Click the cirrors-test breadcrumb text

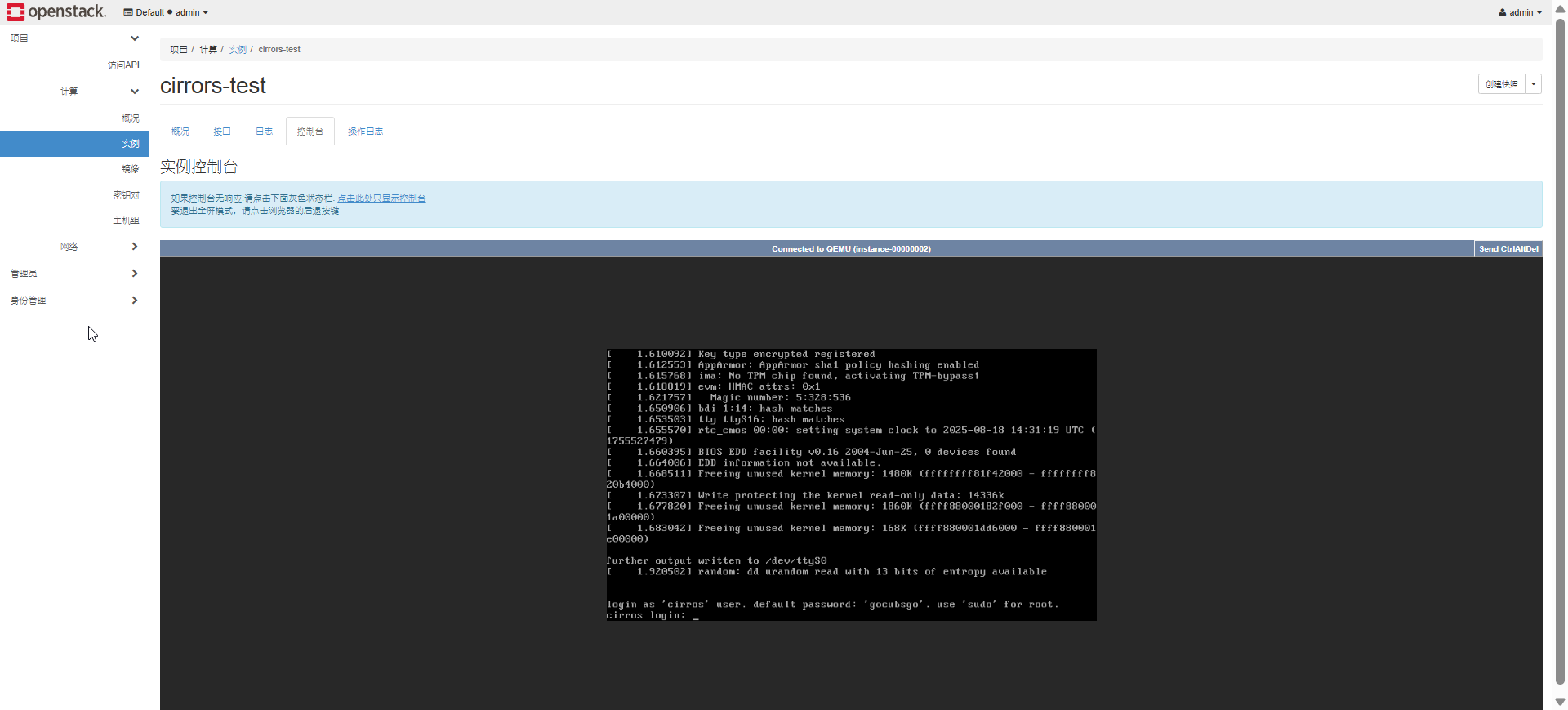click(279, 50)
